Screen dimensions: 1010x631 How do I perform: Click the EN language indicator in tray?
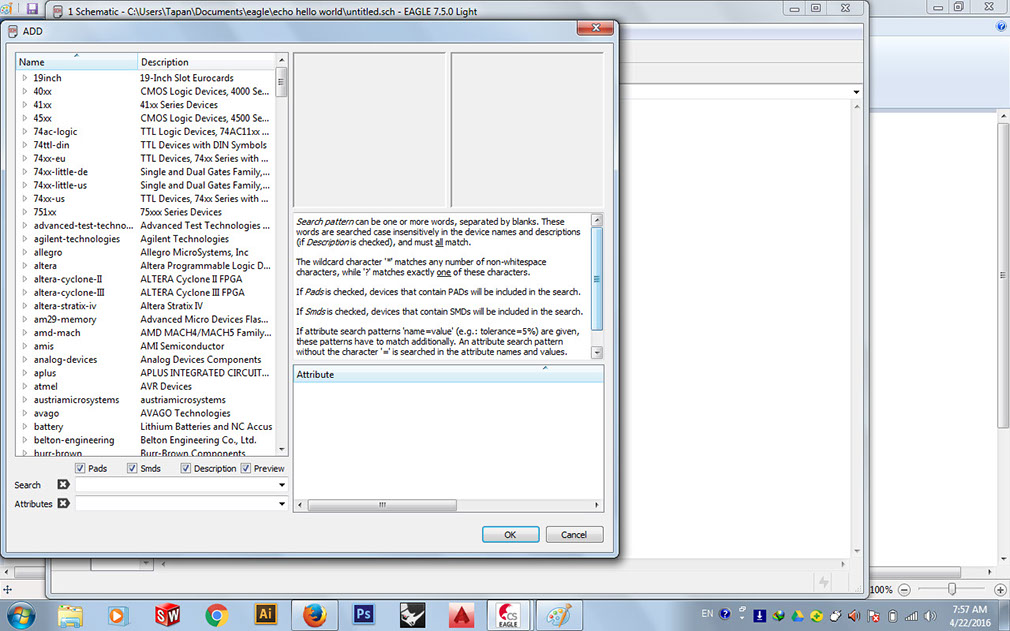[x=707, y=614]
